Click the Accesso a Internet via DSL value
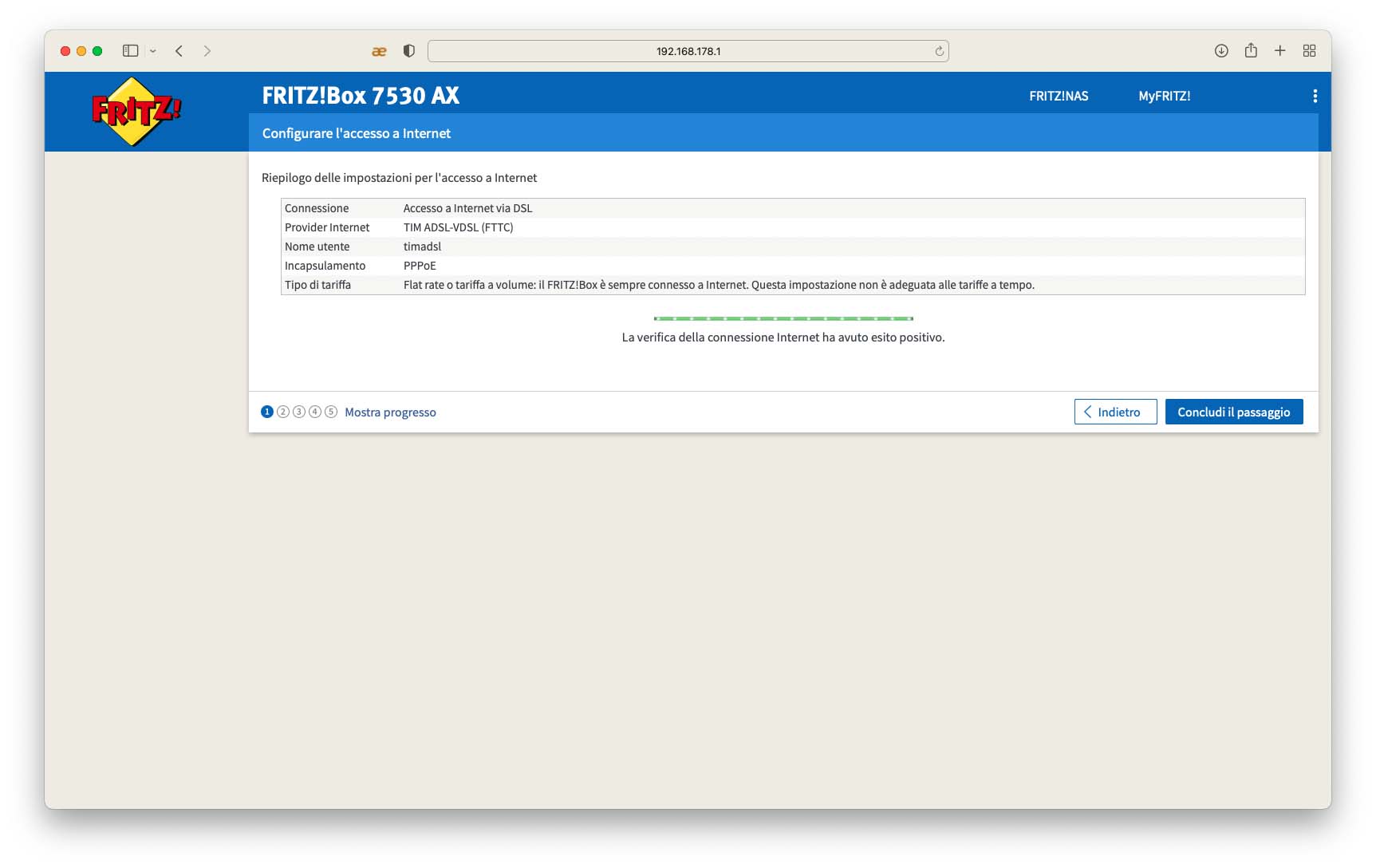This screenshot has width=1376, height=868. (x=467, y=208)
